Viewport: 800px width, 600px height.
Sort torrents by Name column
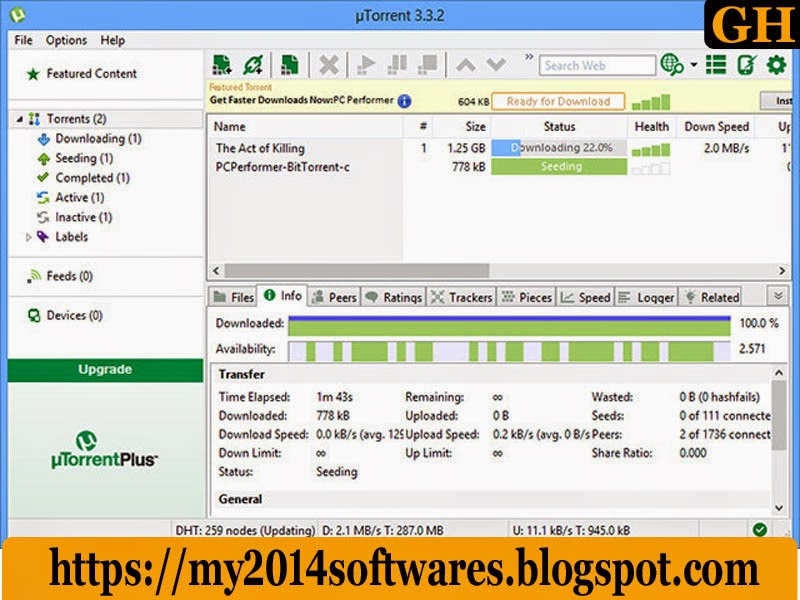click(229, 127)
